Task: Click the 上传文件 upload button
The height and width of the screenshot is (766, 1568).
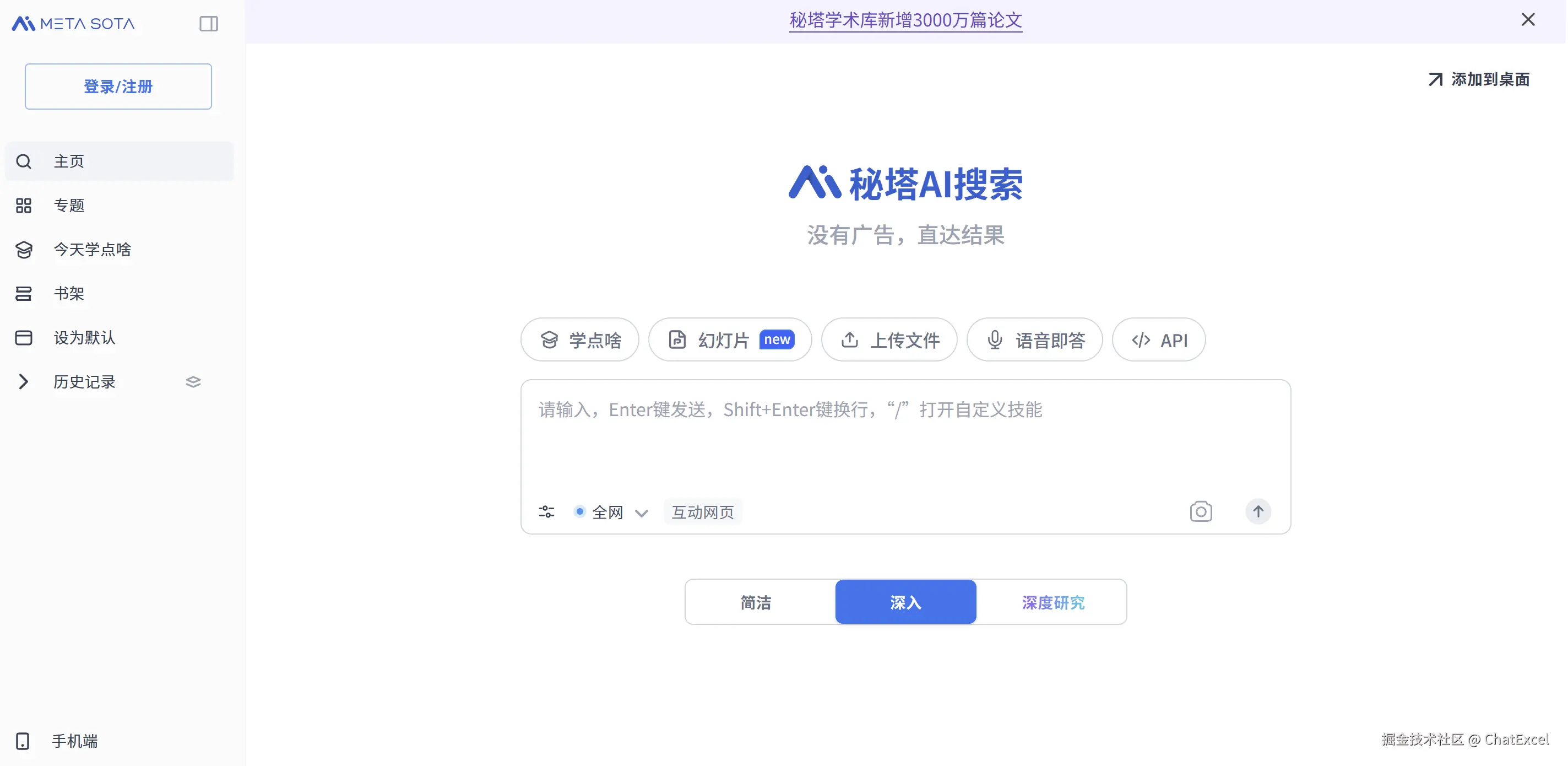Action: (889, 340)
